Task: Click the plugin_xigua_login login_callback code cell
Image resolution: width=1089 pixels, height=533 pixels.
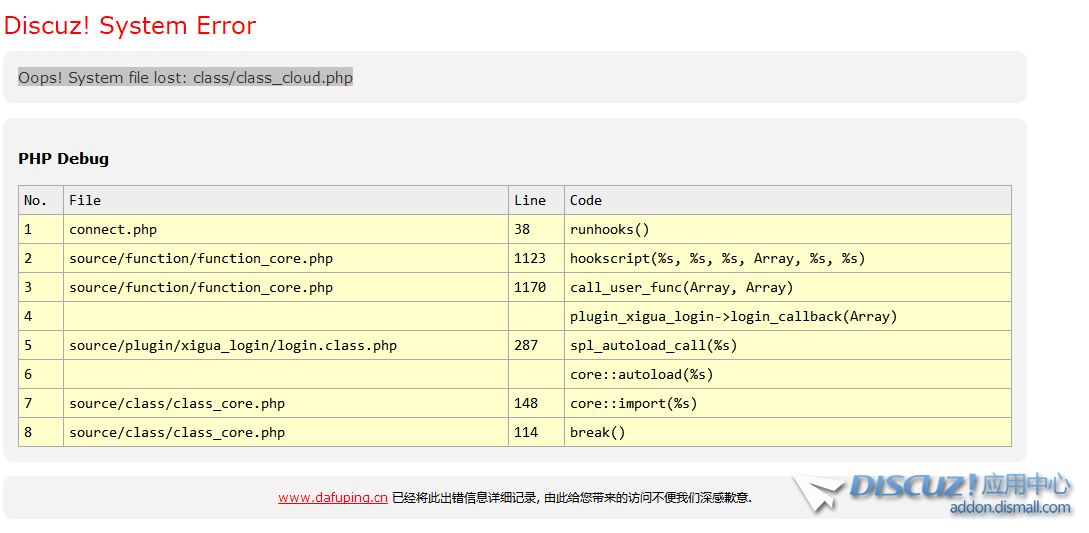Action: click(x=733, y=316)
